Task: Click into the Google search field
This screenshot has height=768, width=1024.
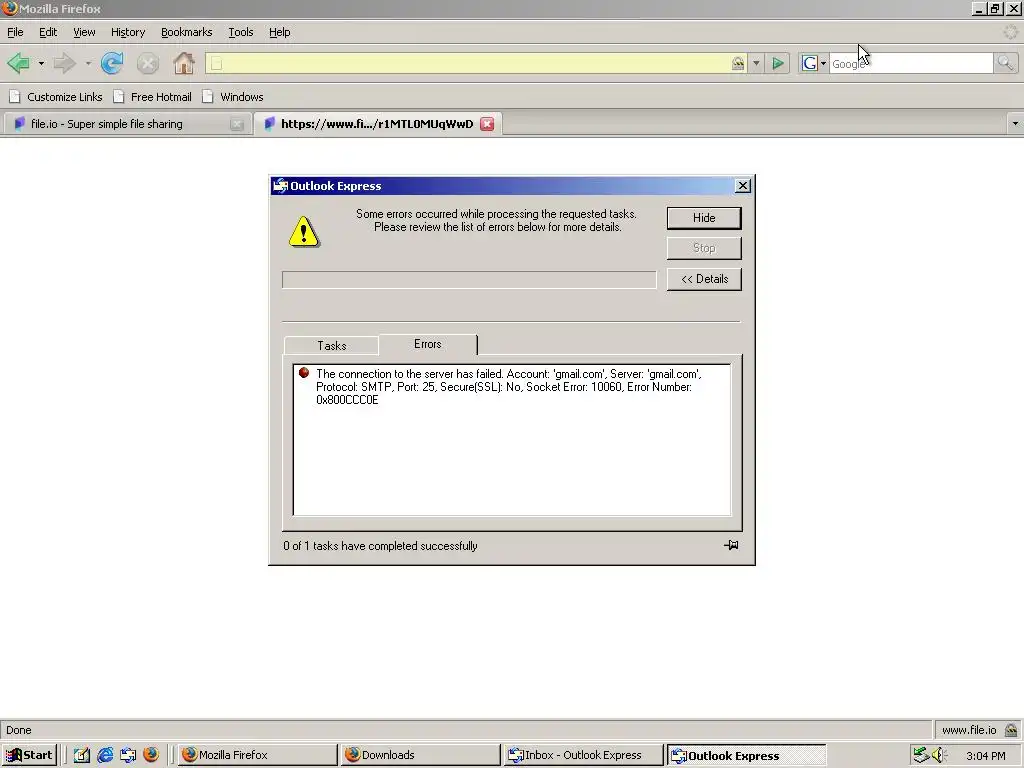Action: (911, 63)
